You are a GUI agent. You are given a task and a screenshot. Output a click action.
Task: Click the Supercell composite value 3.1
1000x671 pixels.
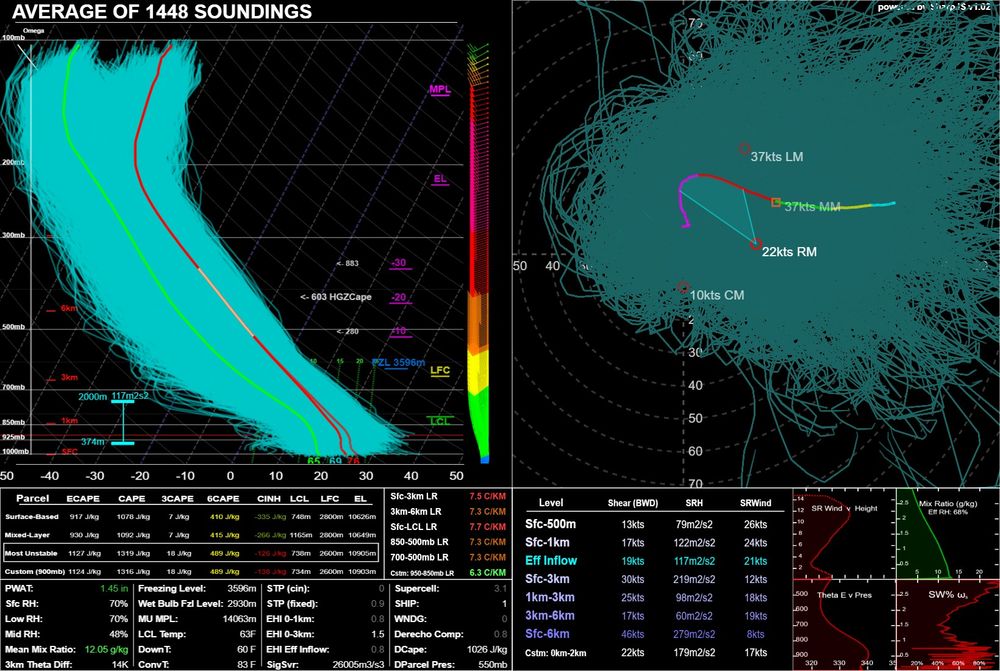[501, 589]
